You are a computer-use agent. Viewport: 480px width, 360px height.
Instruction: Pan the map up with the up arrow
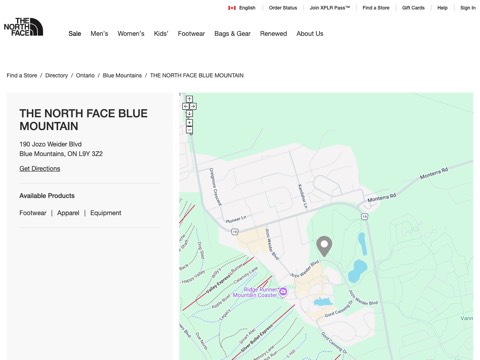click(x=189, y=99)
